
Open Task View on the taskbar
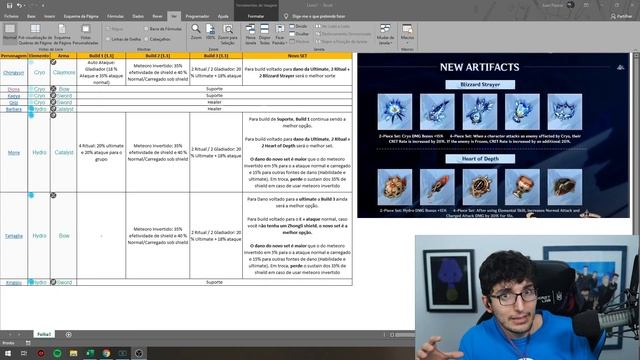coord(24,353)
